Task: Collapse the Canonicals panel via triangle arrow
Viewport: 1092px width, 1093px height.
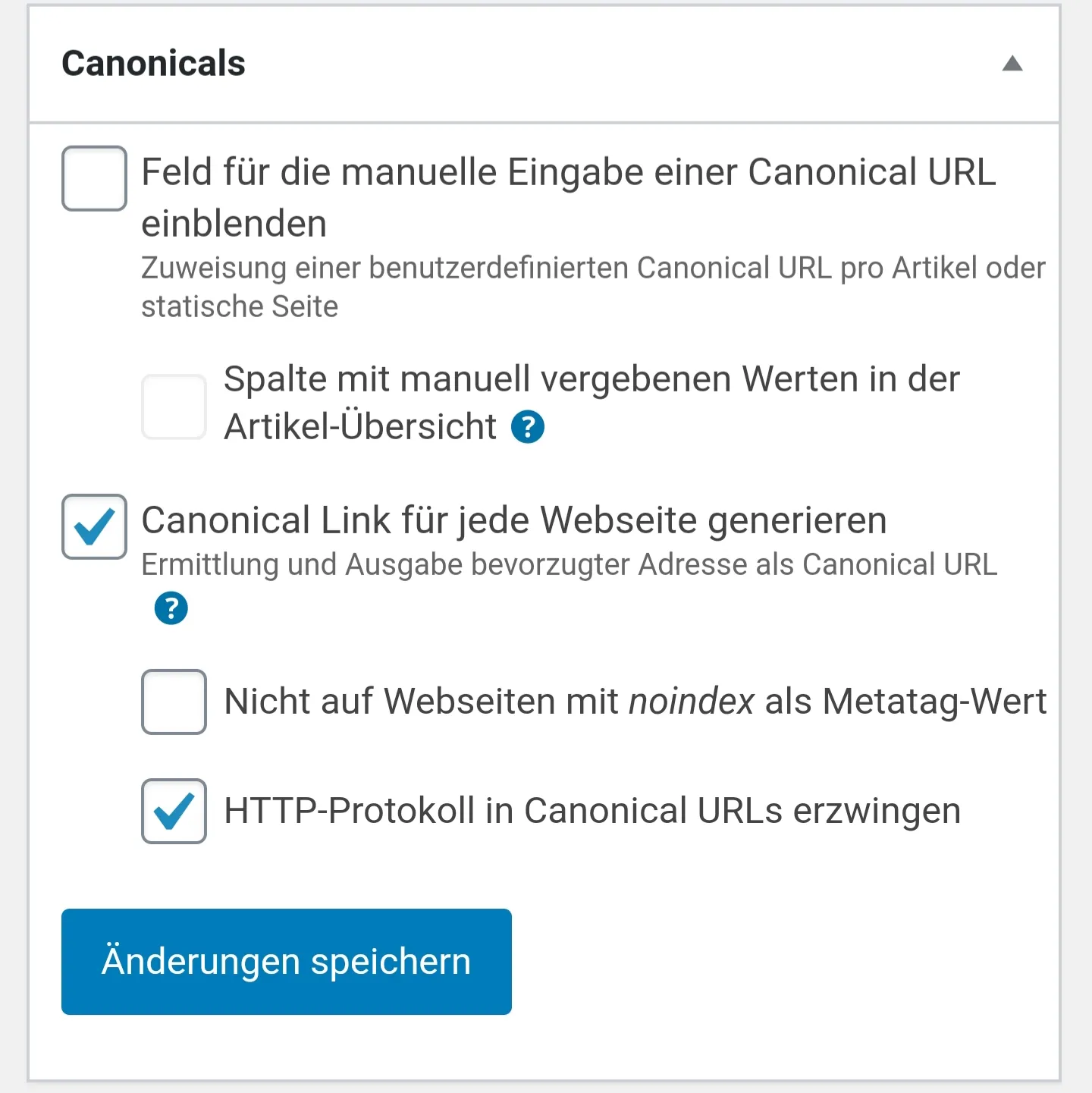Action: pyautogui.click(x=1012, y=64)
